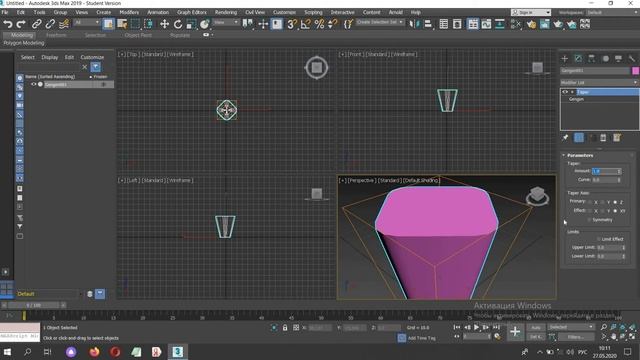The image size is (640, 360).
Task: Open Create Selection Set dropdown
Action: (380, 22)
